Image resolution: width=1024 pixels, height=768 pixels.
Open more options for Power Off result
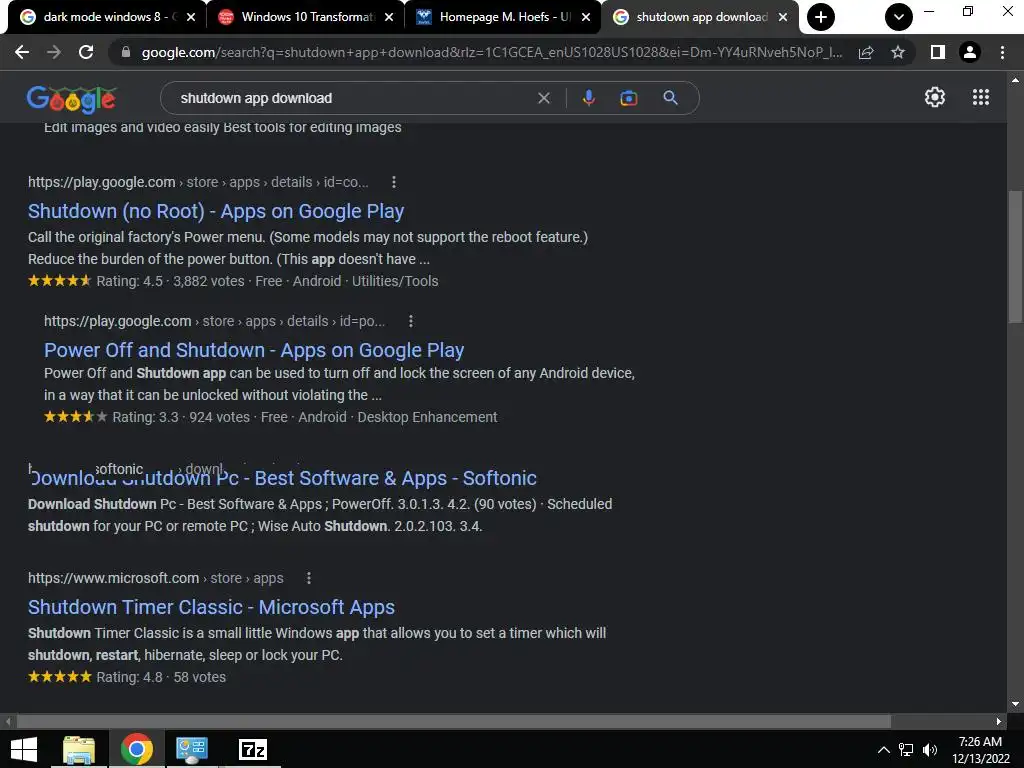[x=410, y=321]
